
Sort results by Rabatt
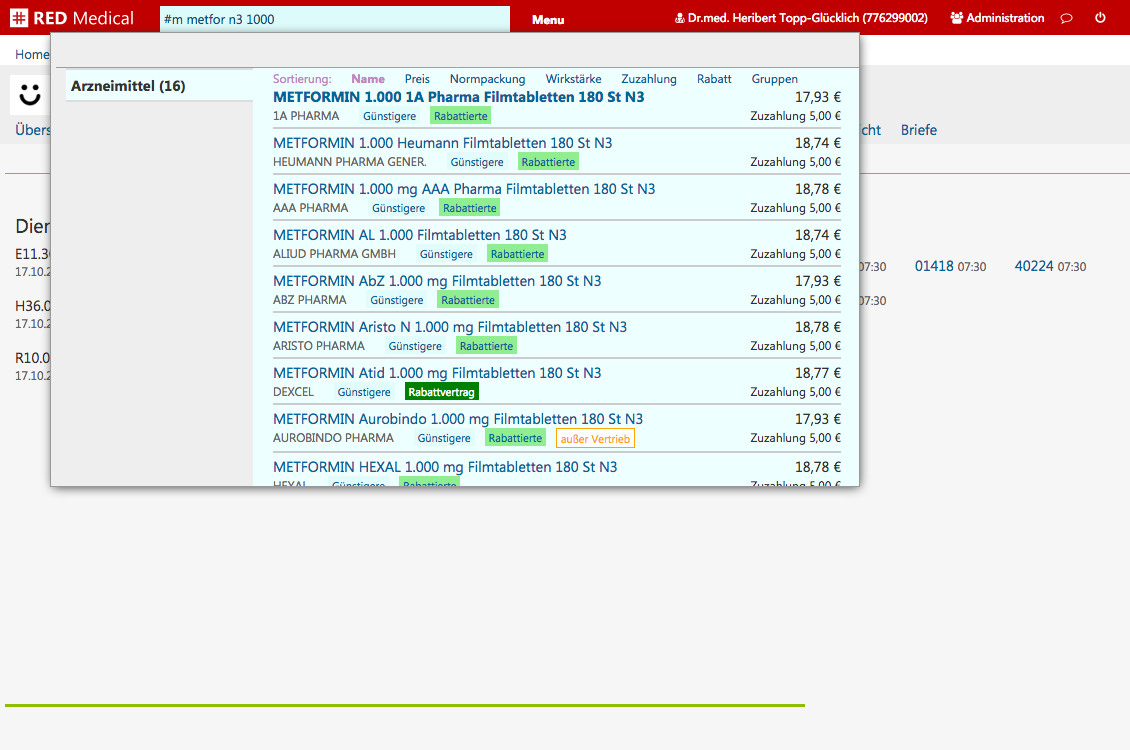pyautogui.click(x=713, y=79)
